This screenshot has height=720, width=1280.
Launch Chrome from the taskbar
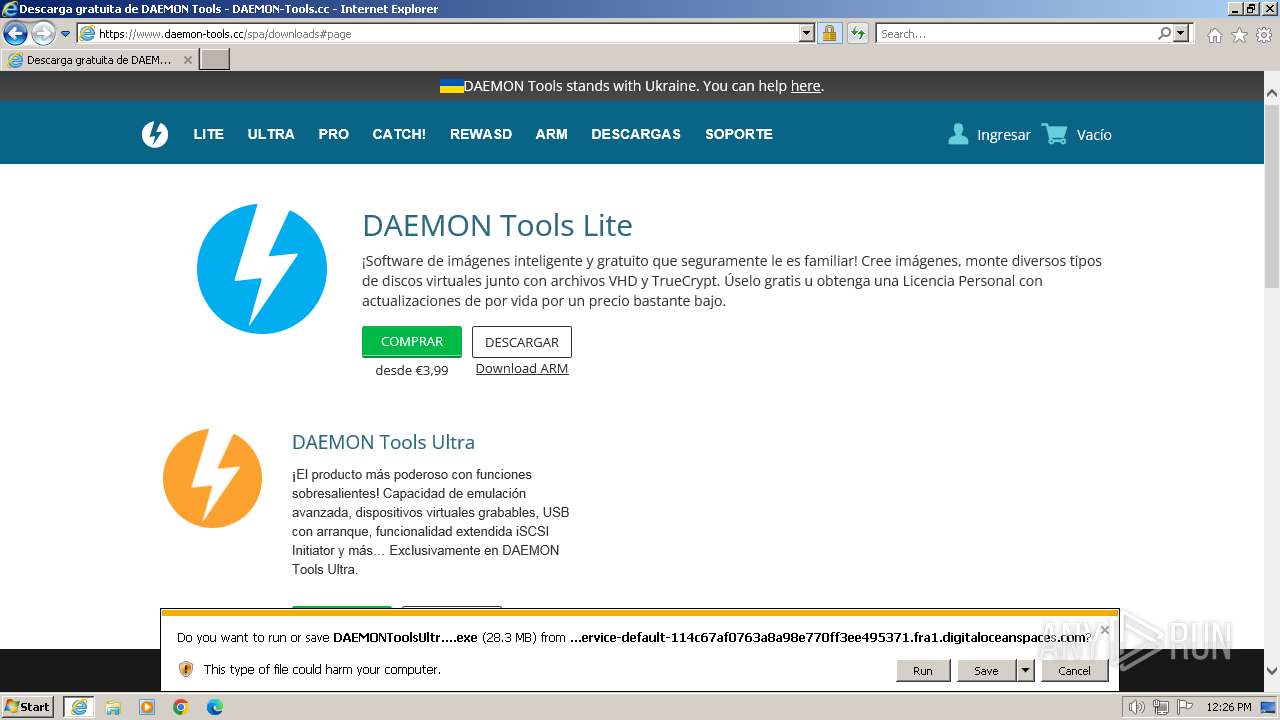click(x=181, y=707)
